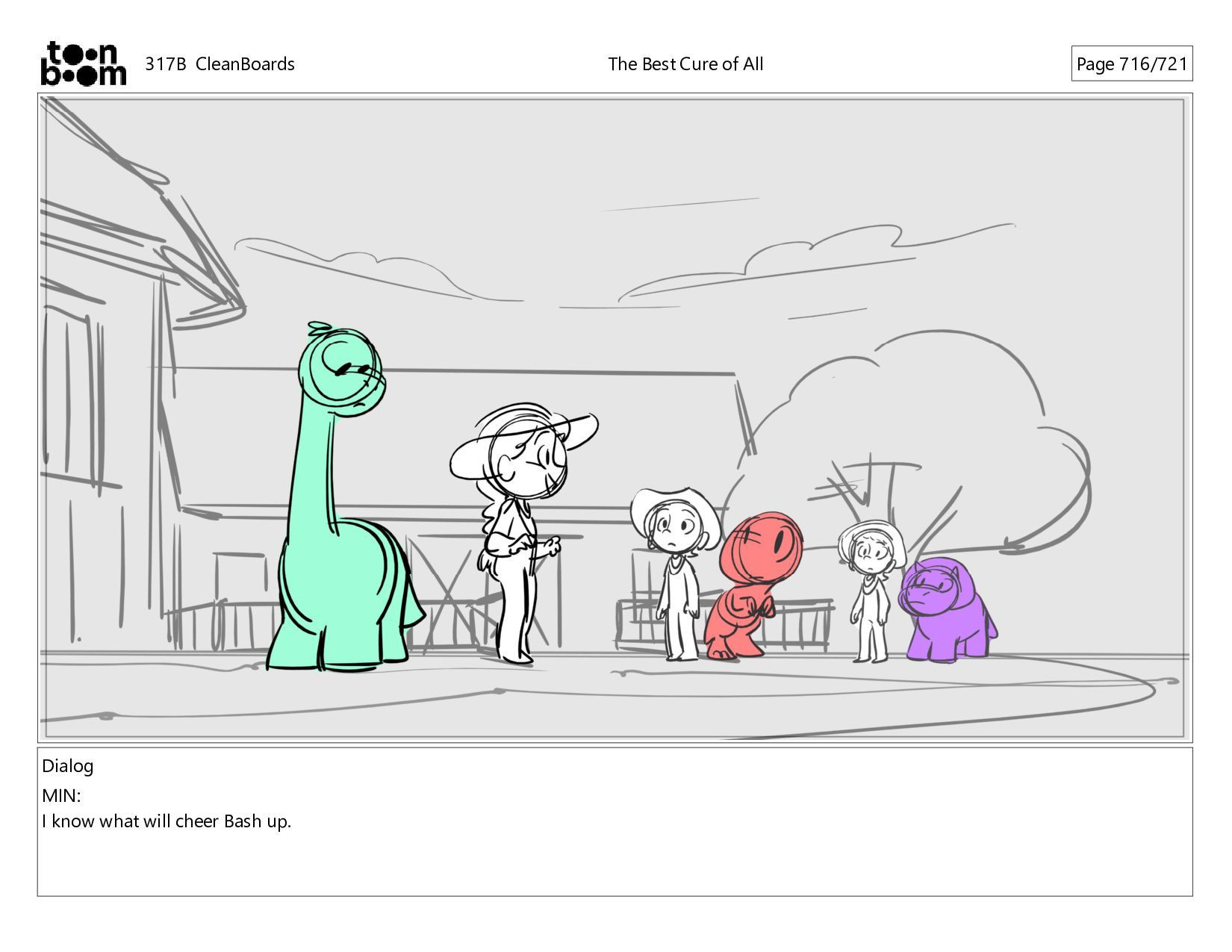Click the 'MIN:' speaker name
The width and height of the screenshot is (1232, 952).
(x=61, y=795)
